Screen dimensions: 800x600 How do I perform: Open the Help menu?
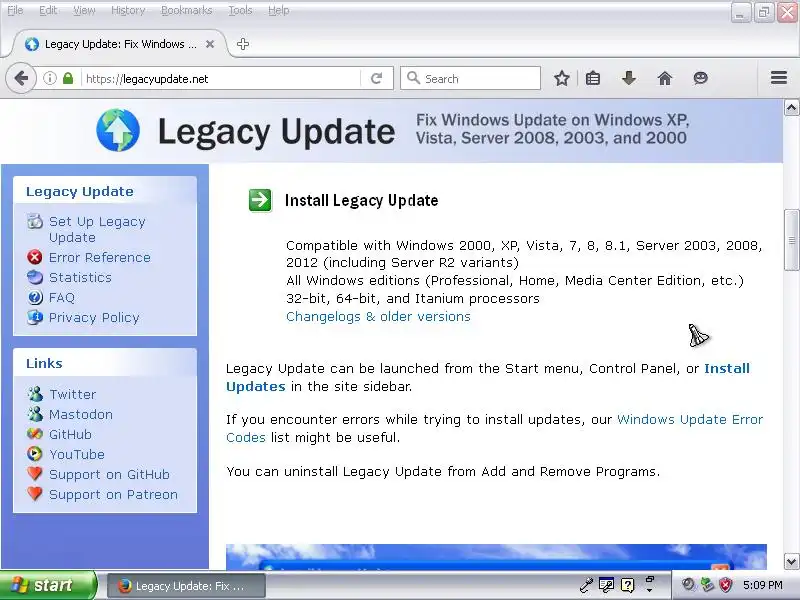pyautogui.click(x=279, y=10)
